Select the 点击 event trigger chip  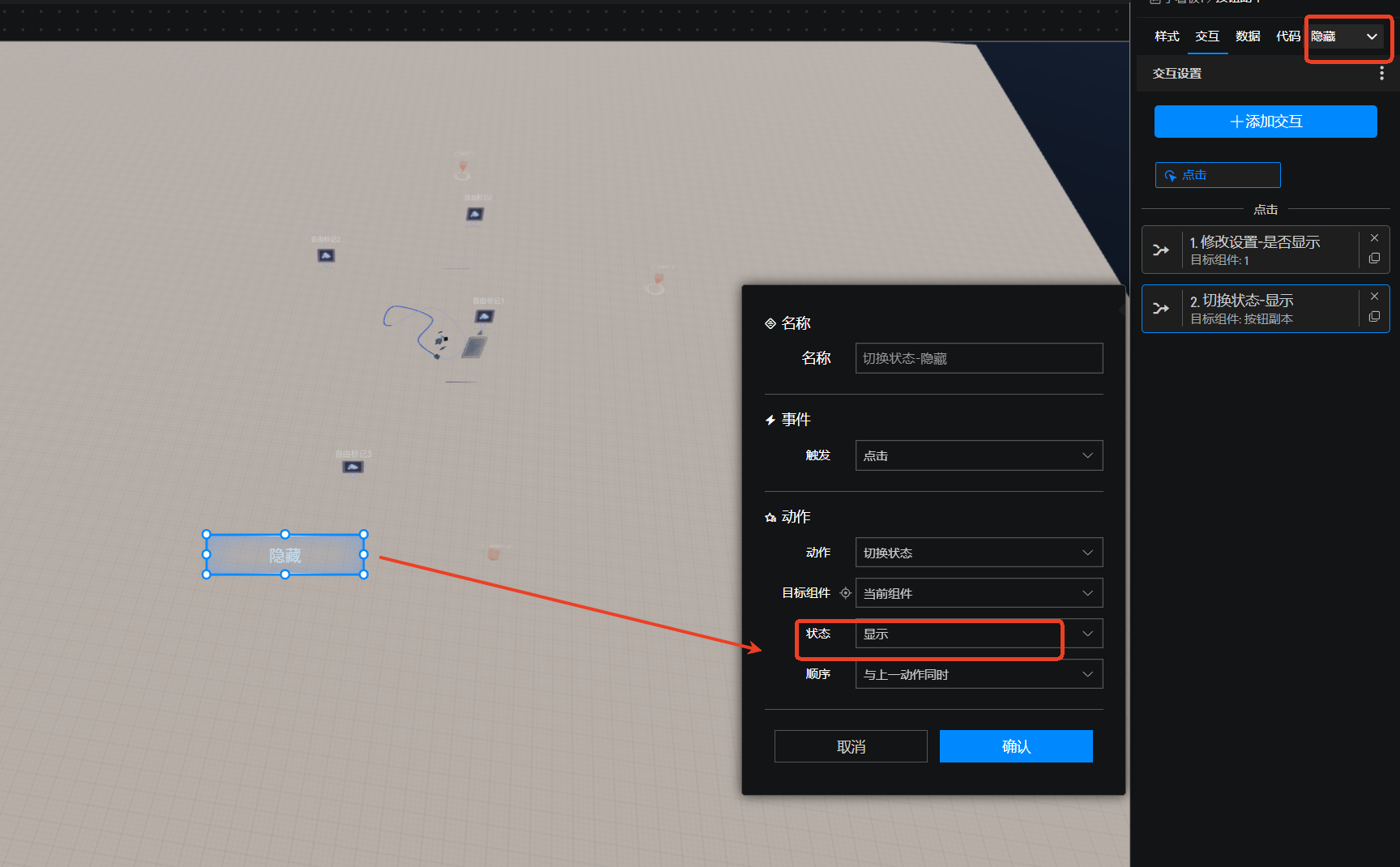1217,175
